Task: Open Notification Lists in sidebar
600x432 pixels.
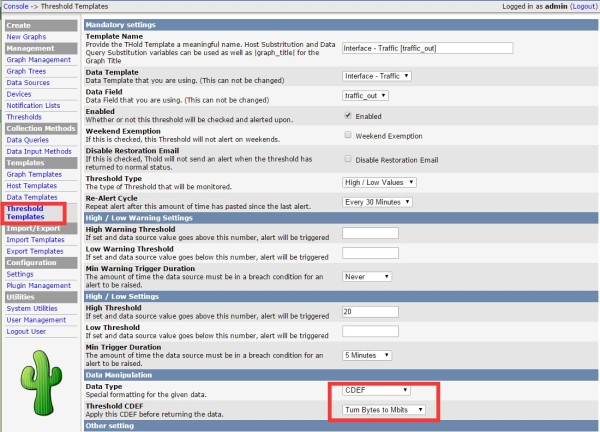Action: point(33,106)
